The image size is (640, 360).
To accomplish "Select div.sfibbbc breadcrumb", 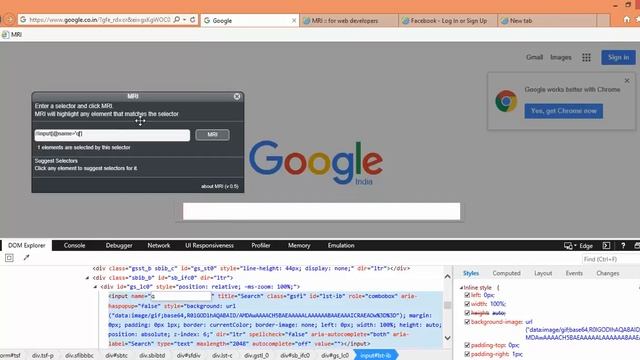I will pyautogui.click(x=80, y=356).
